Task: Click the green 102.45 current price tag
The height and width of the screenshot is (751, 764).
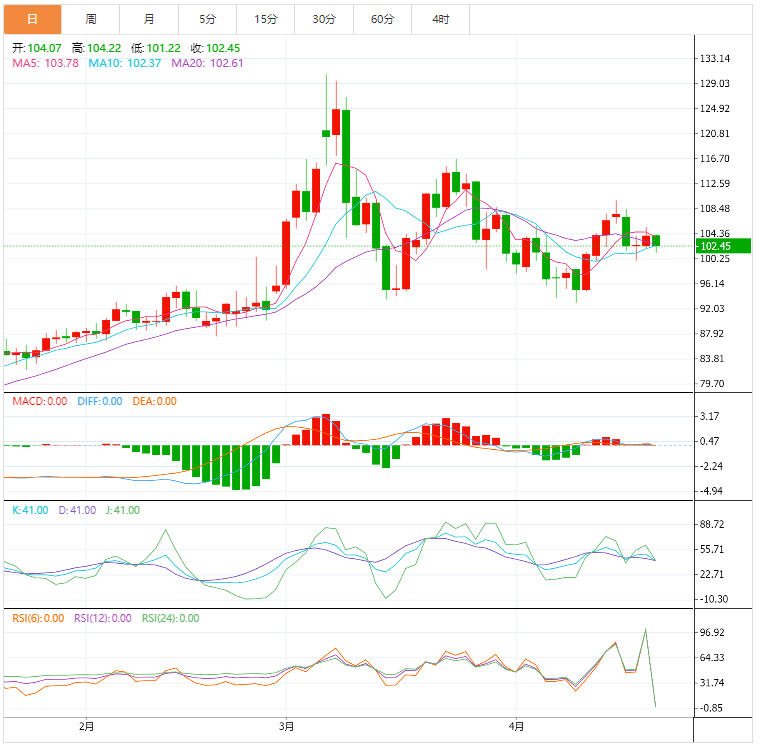Action: click(723, 246)
